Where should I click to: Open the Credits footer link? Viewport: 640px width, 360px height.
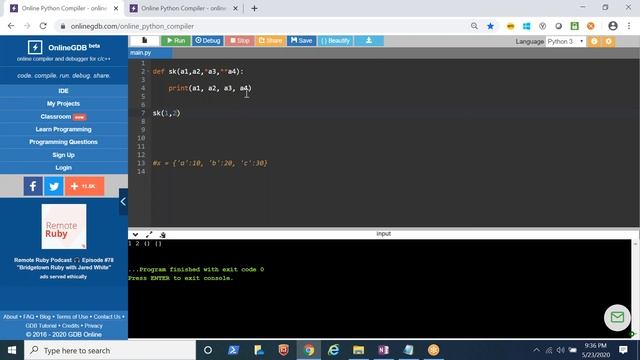pyautogui.click(x=70, y=326)
